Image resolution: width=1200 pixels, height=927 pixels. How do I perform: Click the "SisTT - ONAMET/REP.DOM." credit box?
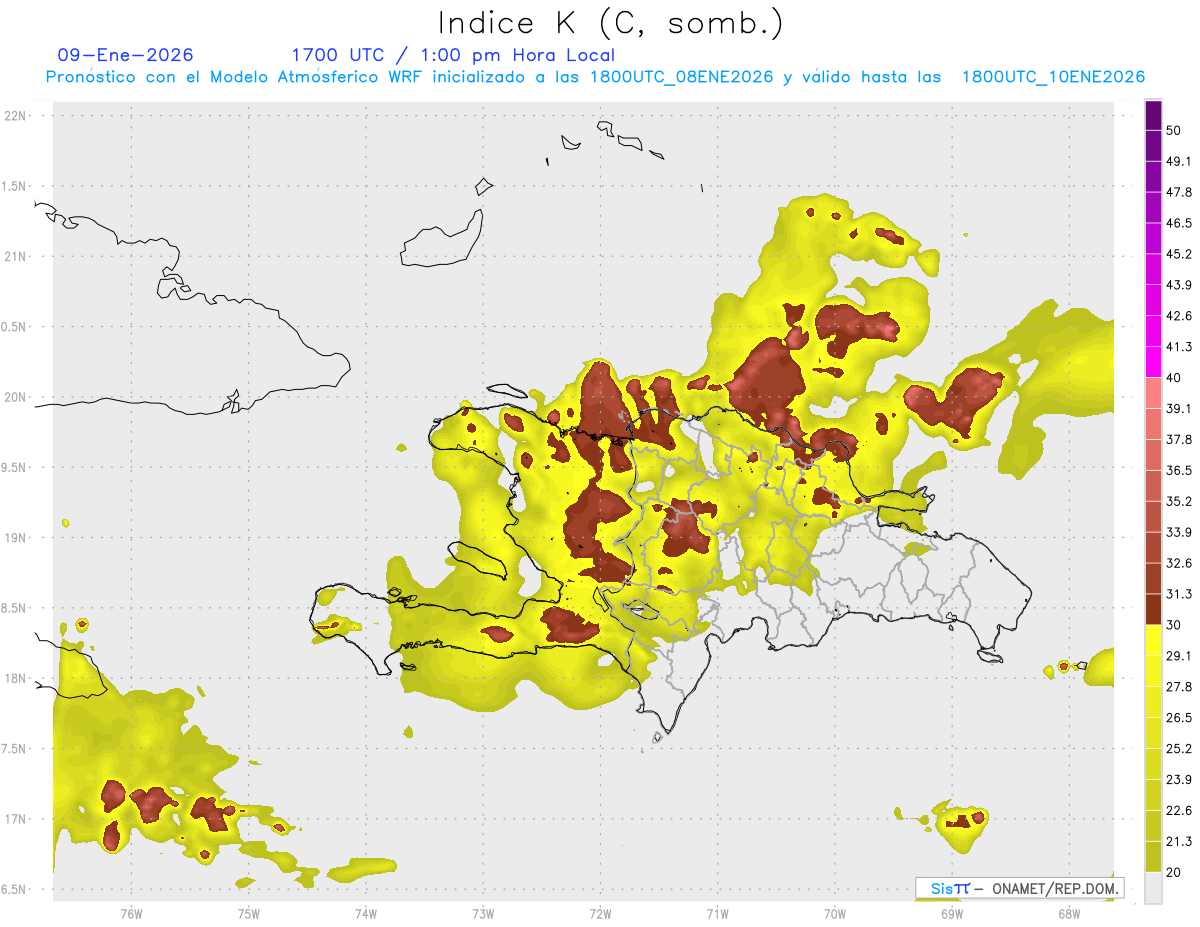pyautogui.click(x=1020, y=888)
